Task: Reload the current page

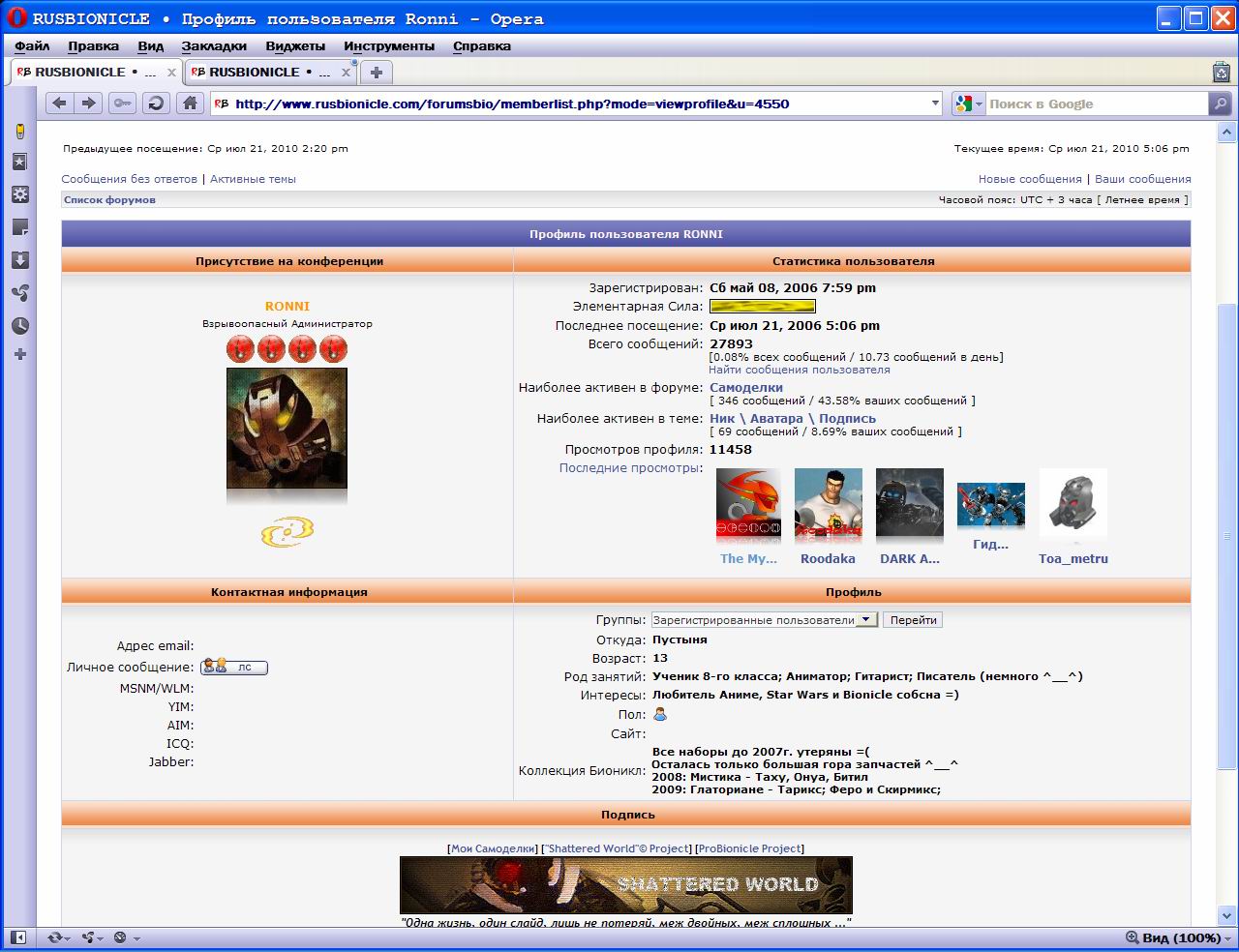Action: click(156, 104)
